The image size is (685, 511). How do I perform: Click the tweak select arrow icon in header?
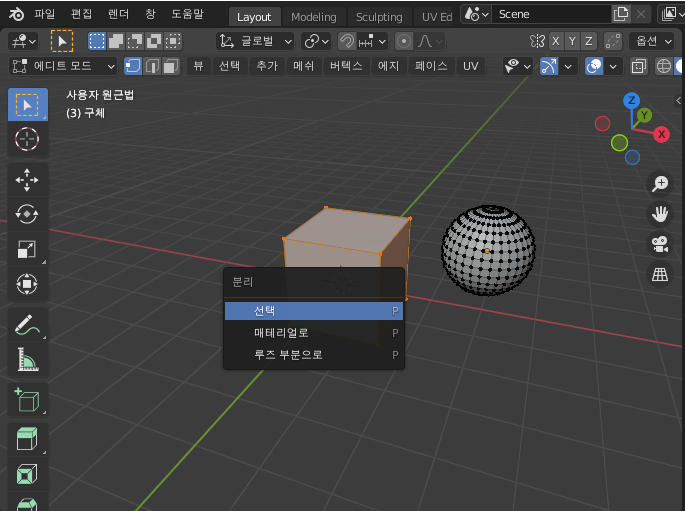point(62,41)
